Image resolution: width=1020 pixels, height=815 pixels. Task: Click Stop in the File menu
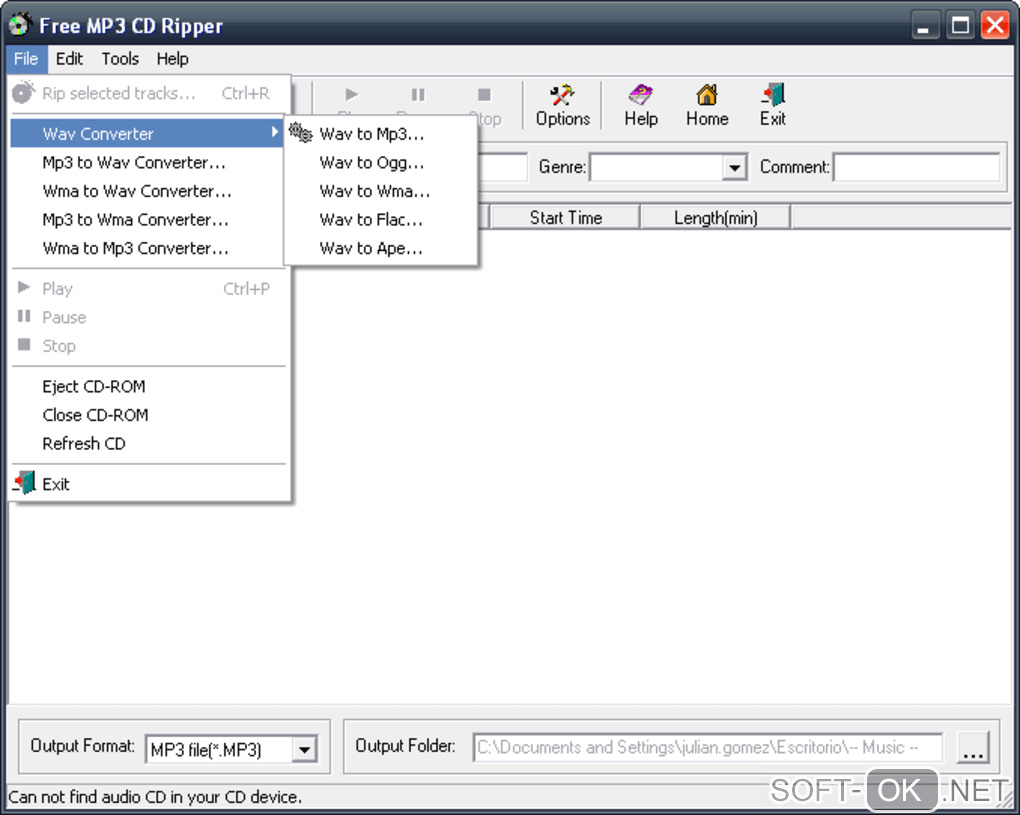(x=147, y=346)
